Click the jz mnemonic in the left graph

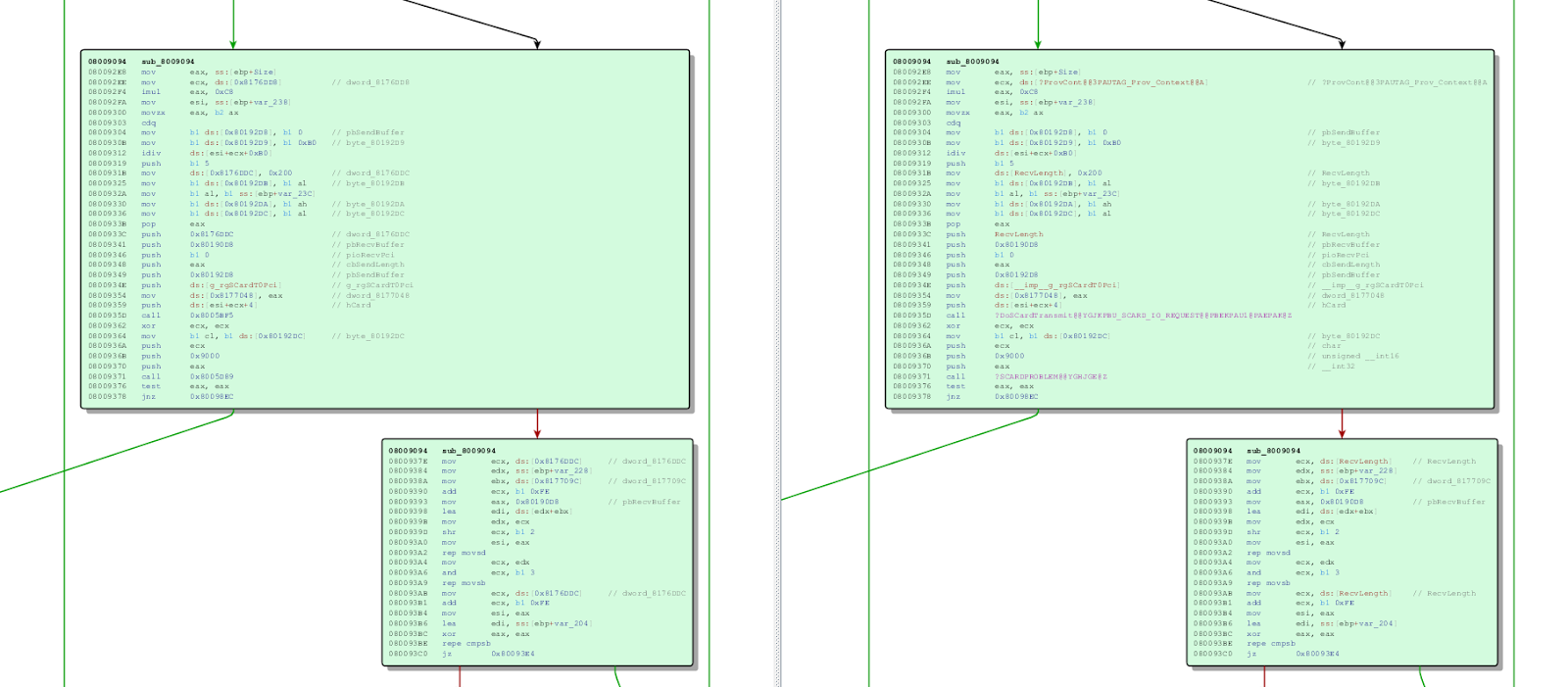point(447,654)
